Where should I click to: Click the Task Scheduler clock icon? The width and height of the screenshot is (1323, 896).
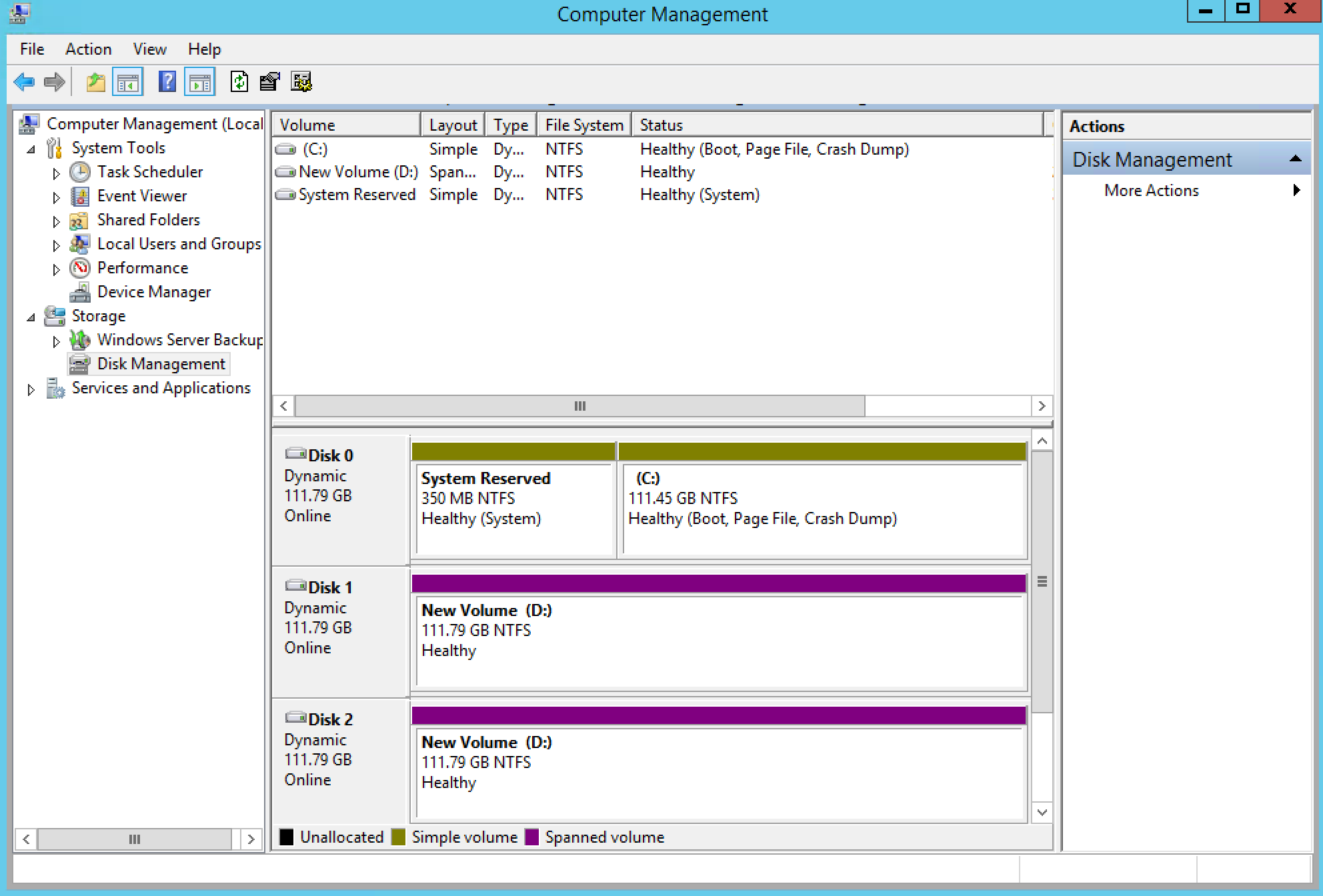coord(80,172)
